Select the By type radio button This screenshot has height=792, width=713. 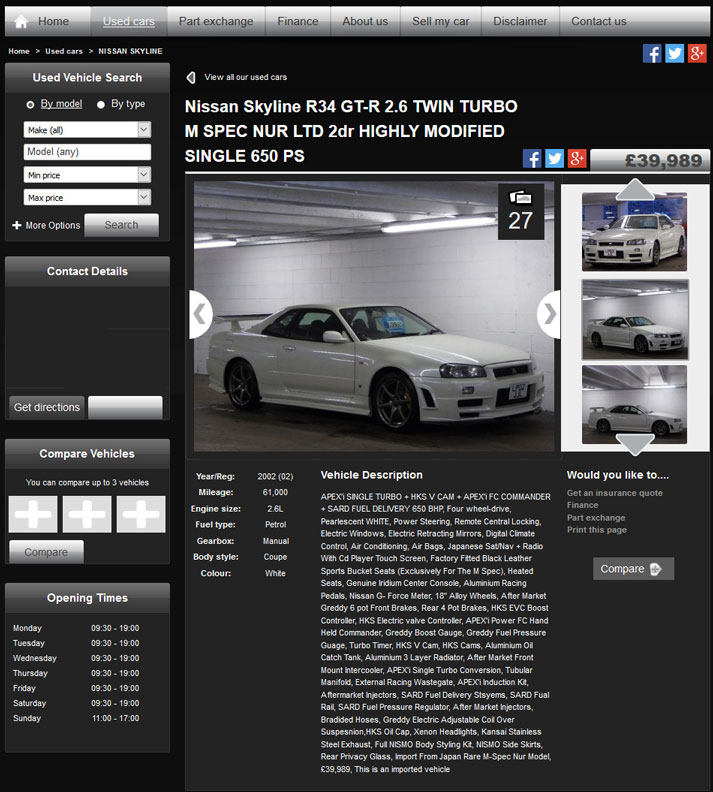(x=101, y=105)
